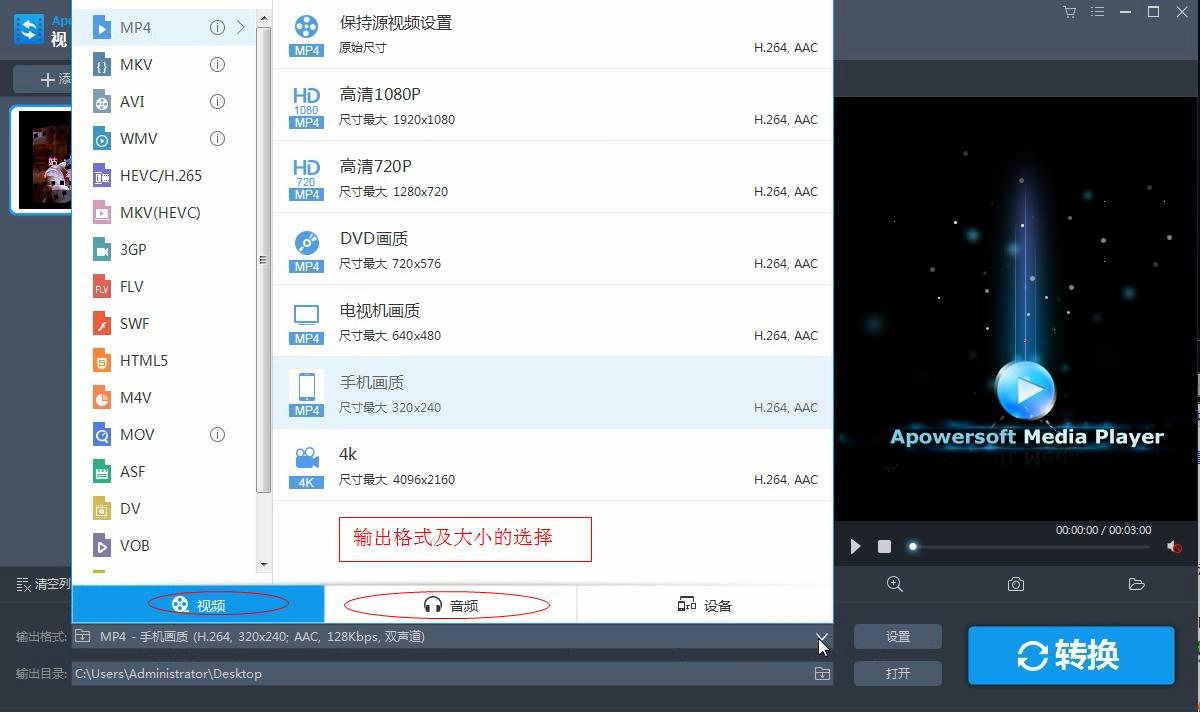
Task: Select MKV format in the list
Action: pyautogui.click(x=164, y=64)
